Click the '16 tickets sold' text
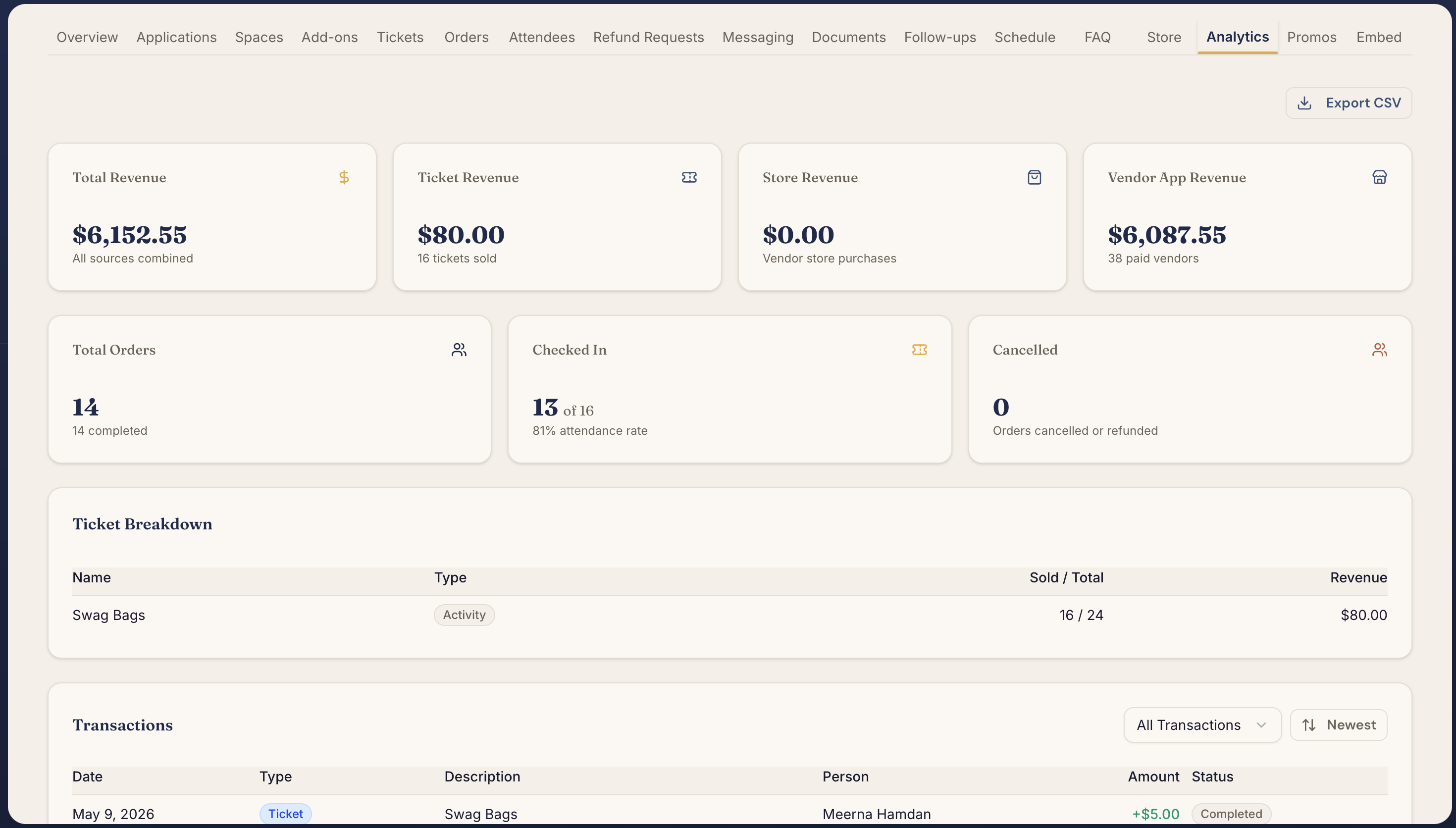This screenshot has width=1456, height=828. [x=457, y=259]
